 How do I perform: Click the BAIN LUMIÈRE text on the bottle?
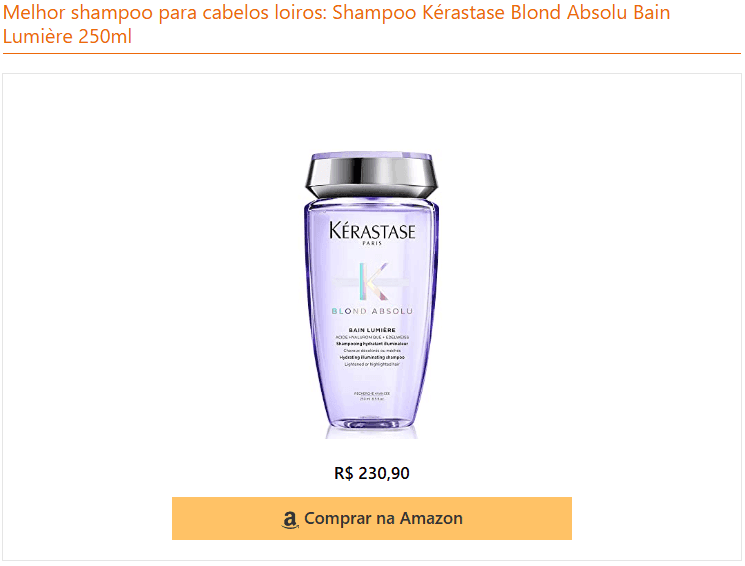click(x=372, y=330)
